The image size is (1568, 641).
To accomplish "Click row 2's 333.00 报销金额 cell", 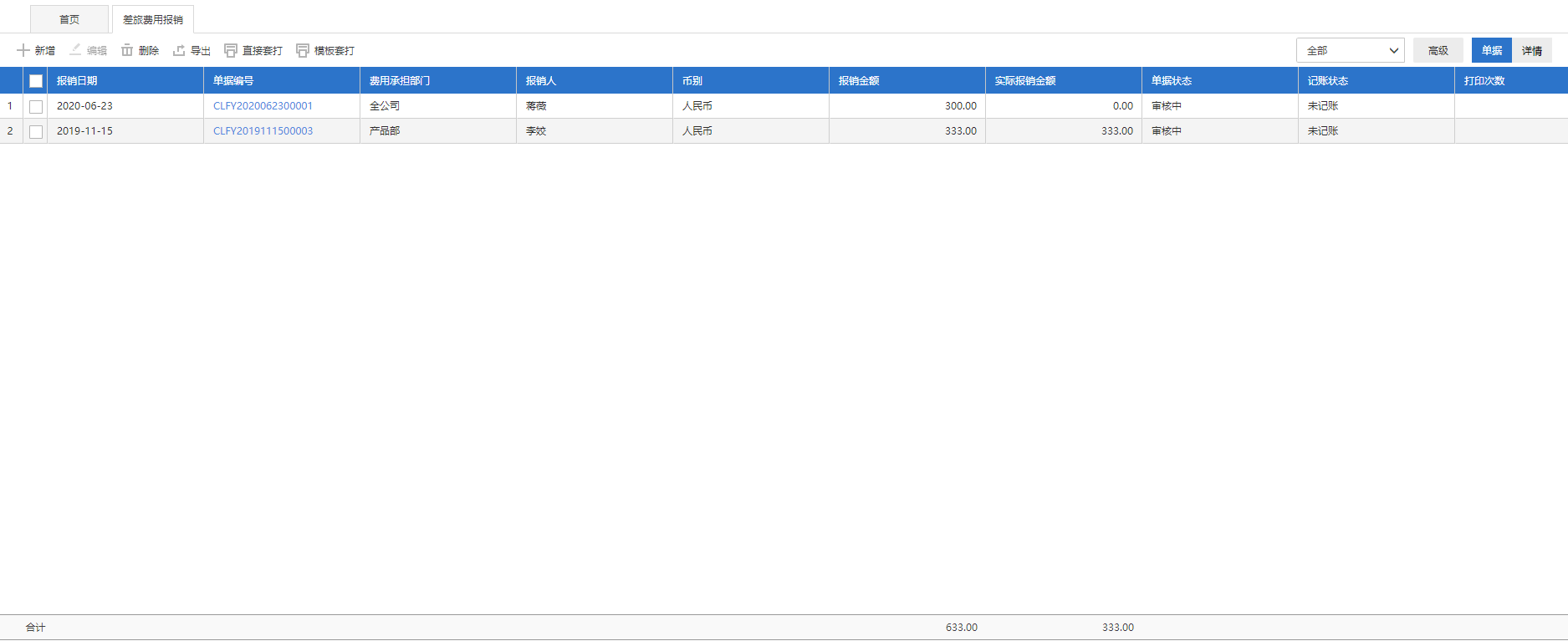I will coord(907,131).
